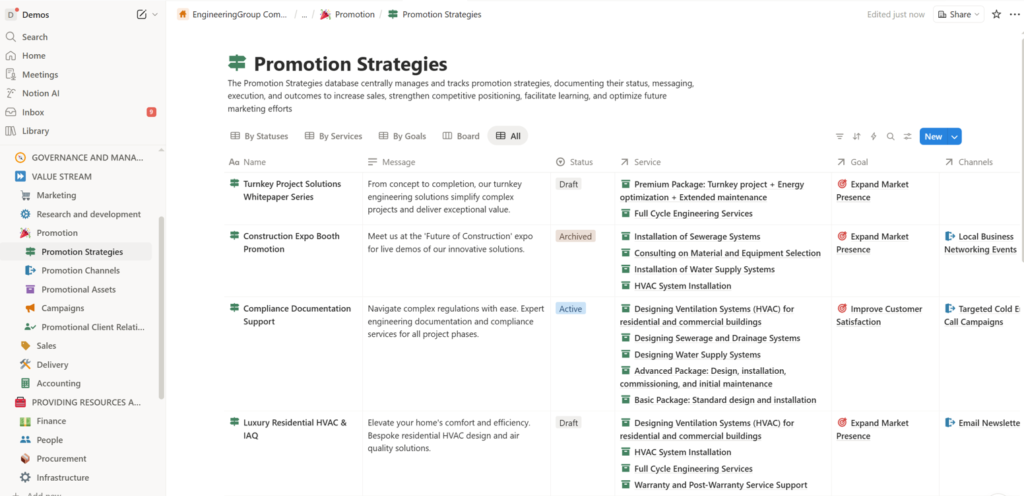This screenshot has width=1024, height=496.
Task: Open the filter icon in database toolbar
Action: (840, 137)
